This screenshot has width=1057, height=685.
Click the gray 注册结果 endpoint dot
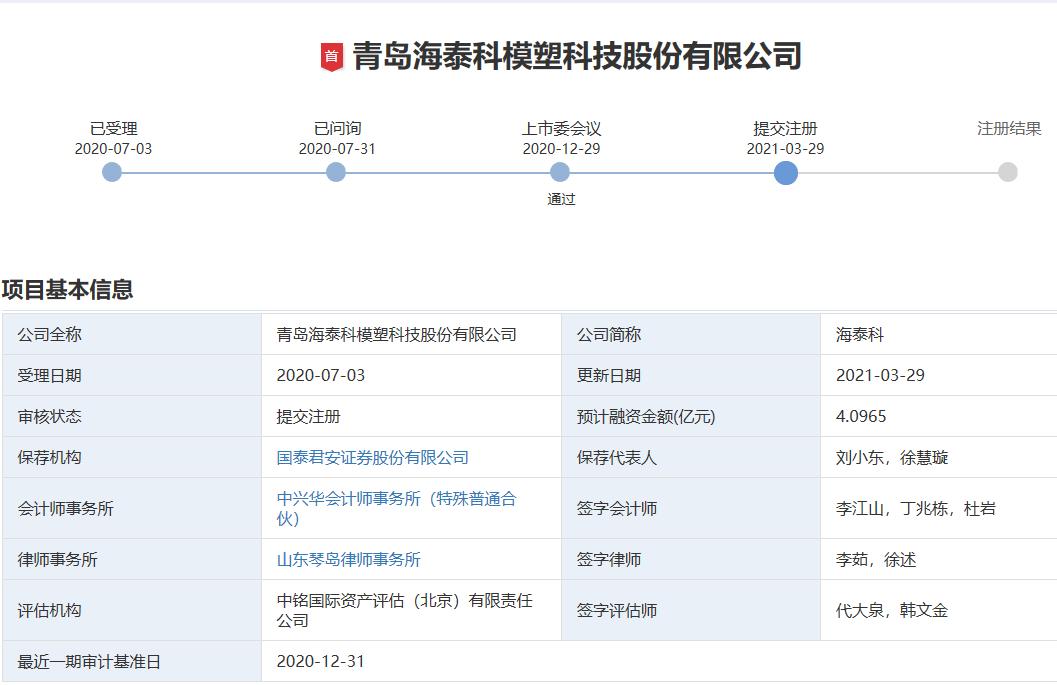[x=1006, y=173]
